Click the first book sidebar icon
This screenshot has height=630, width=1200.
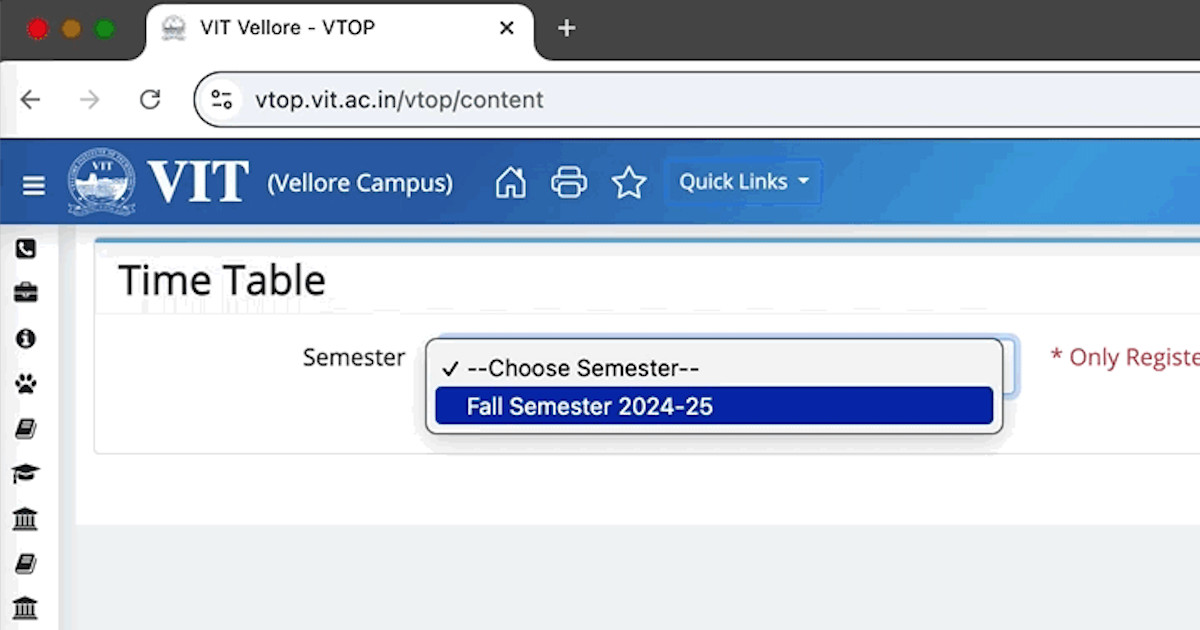(25, 428)
